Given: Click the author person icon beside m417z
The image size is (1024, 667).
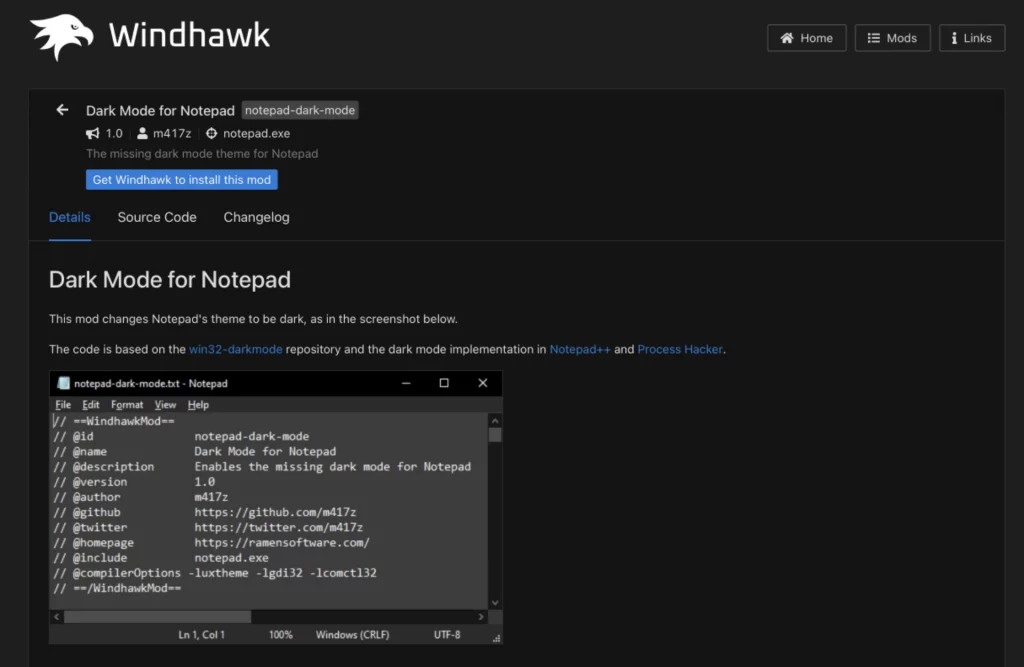Looking at the screenshot, I should point(142,133).
